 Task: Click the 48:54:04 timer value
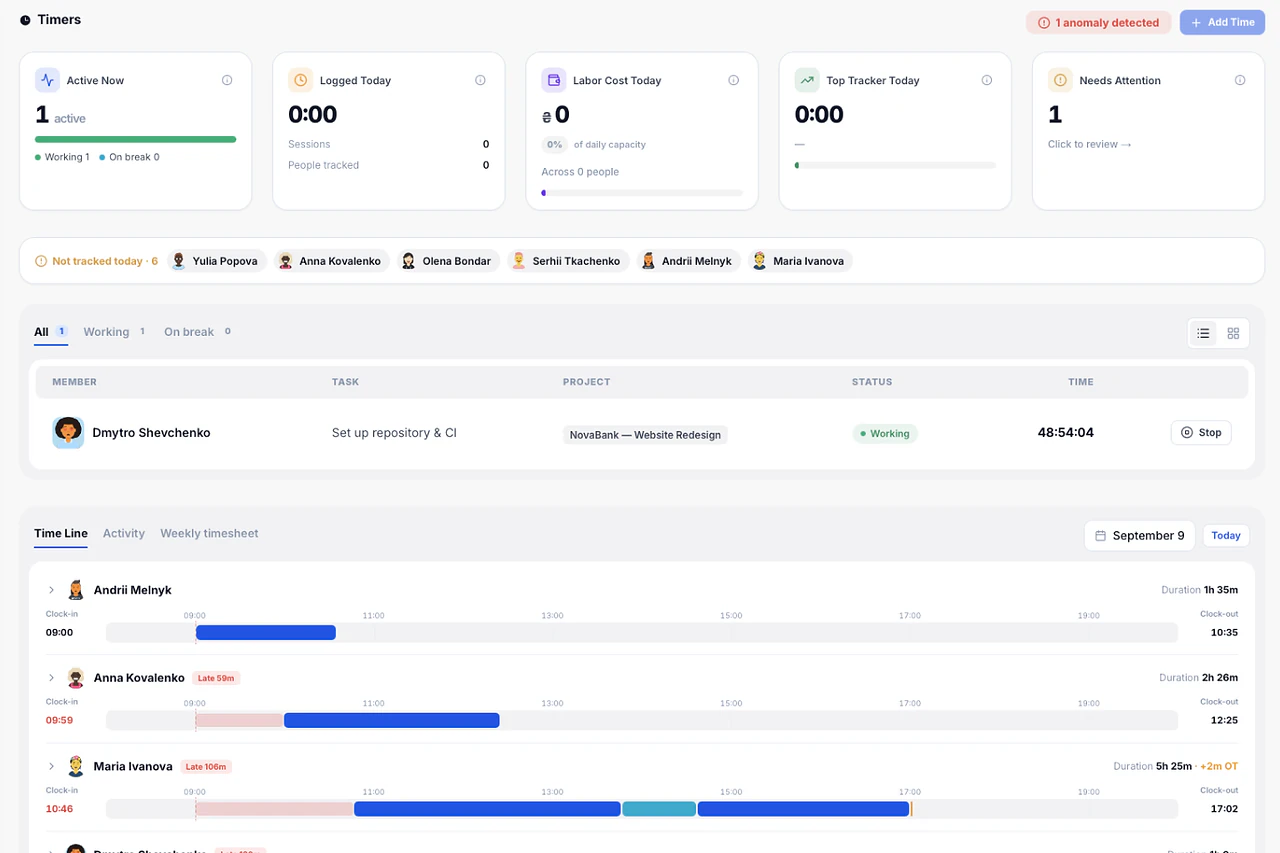tap(1066, 432)
